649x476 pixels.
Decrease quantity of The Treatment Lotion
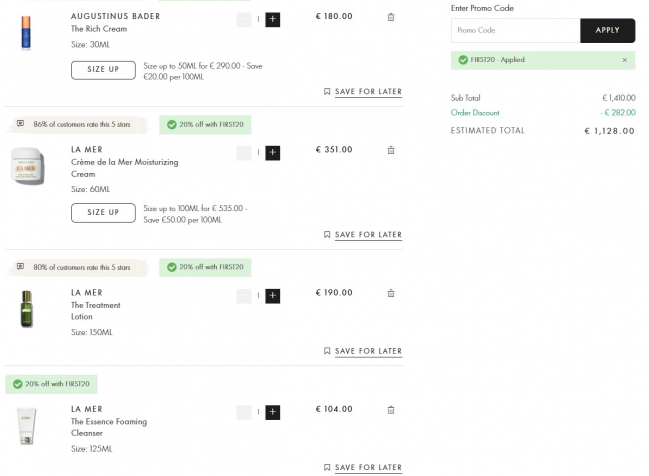244,296
